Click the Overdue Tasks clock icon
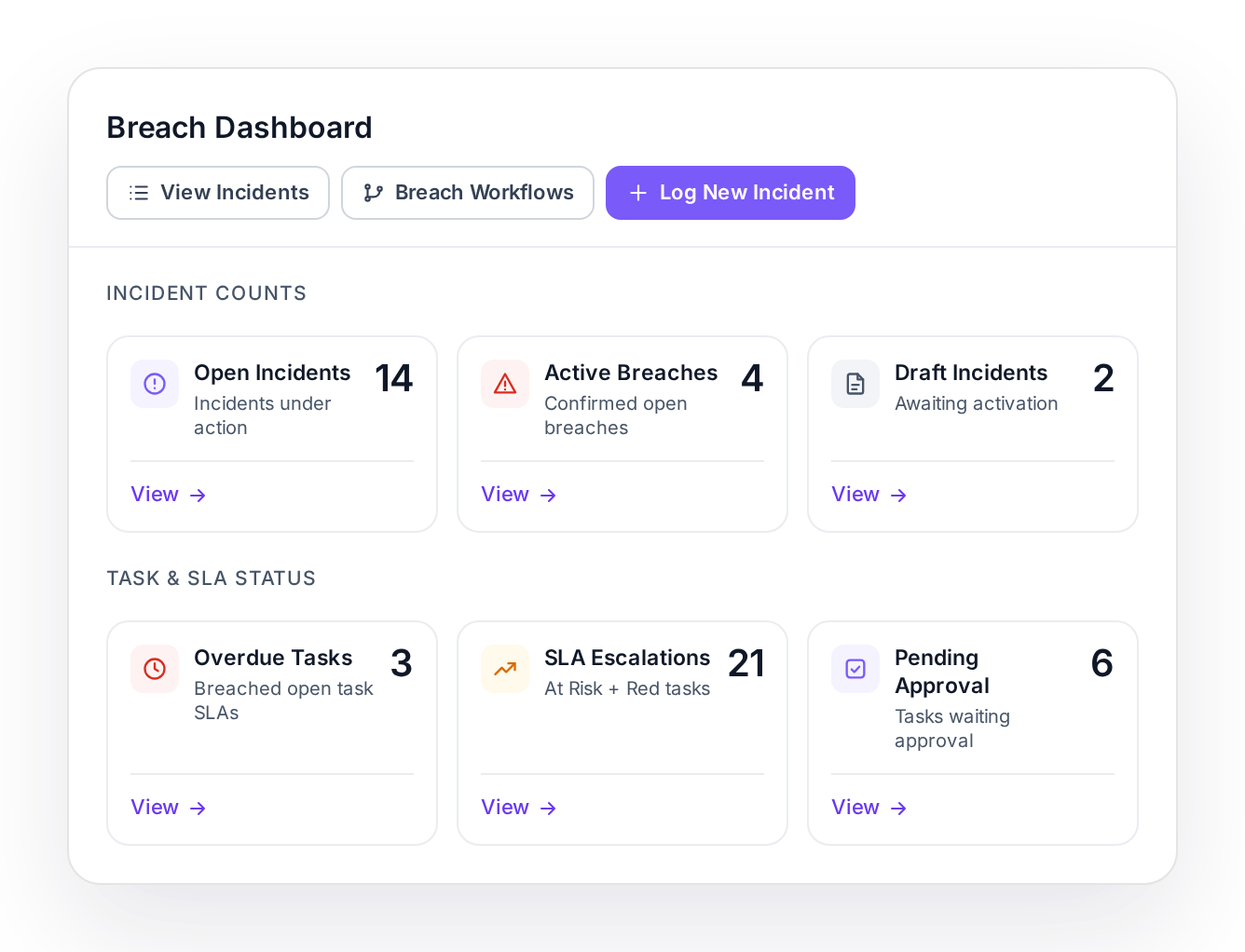Screen dimensions: 1245x952 pos(155,669)
